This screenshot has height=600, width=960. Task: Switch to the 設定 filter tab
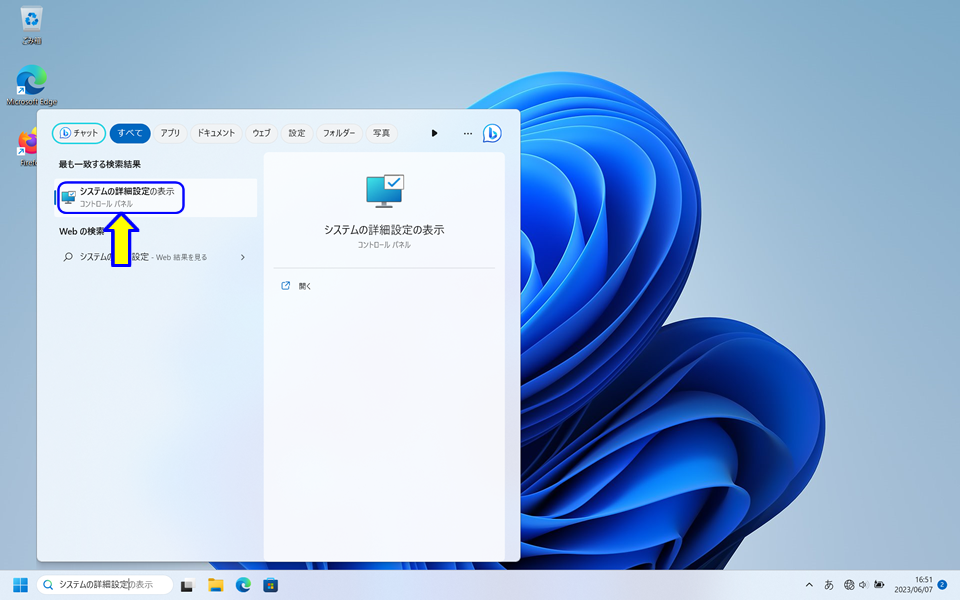(297, 133)
